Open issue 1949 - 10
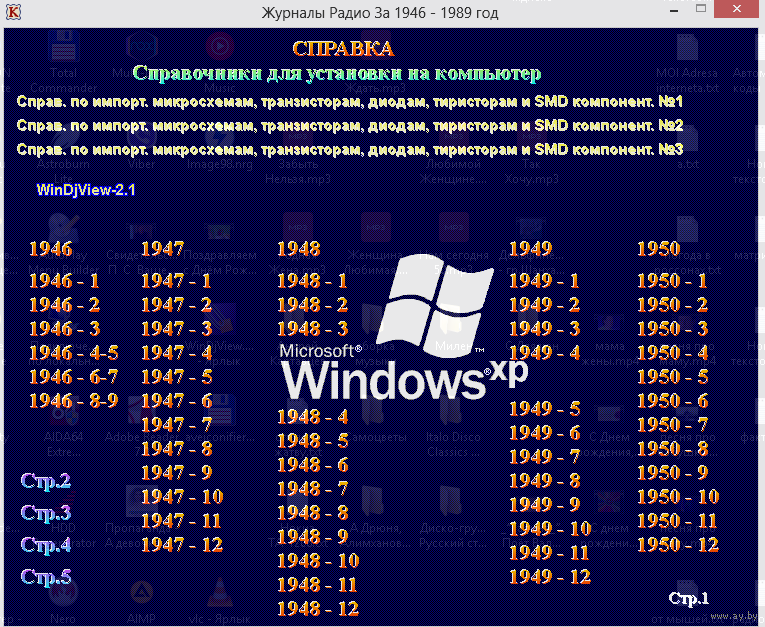Screen dimensions: 765x627 pos(550,528)
